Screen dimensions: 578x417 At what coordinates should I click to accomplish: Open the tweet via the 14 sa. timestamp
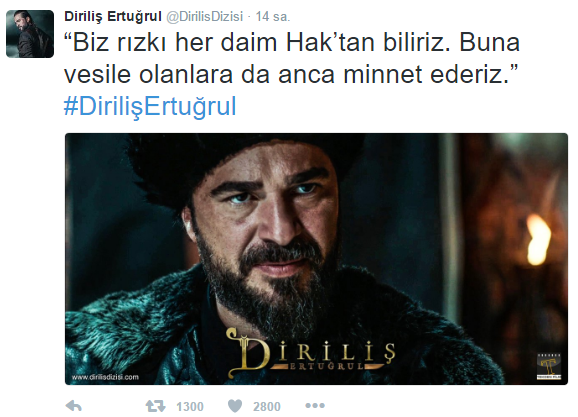click(273, 17)
